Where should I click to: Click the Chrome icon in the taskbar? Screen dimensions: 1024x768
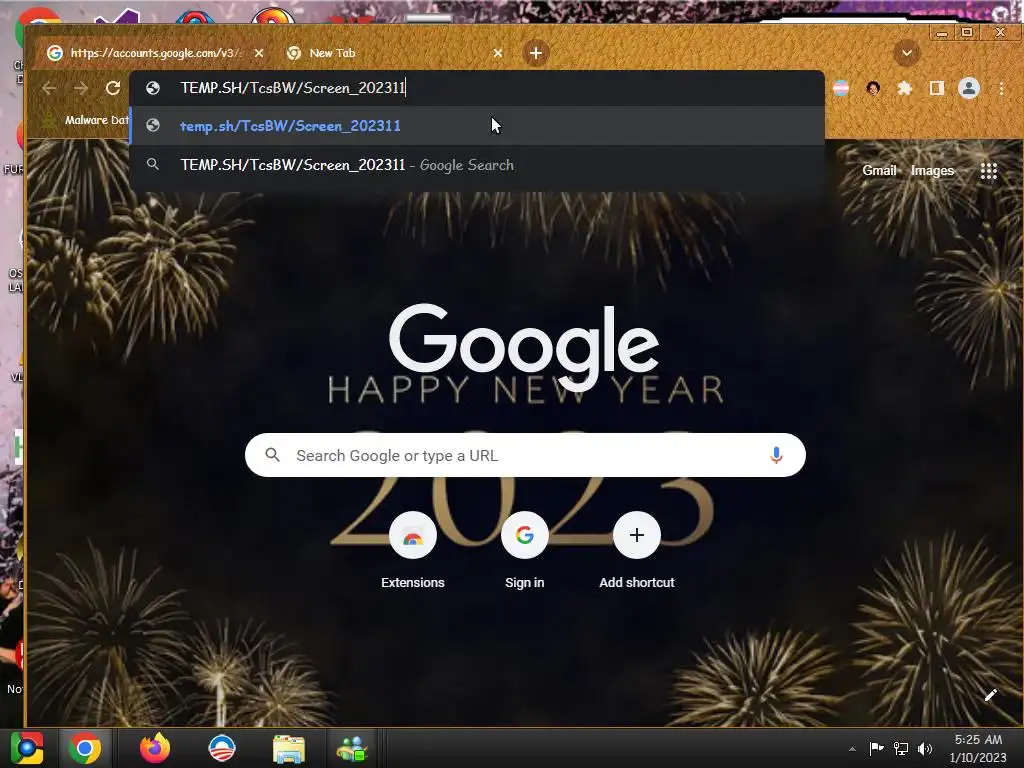tap(85, 748)
